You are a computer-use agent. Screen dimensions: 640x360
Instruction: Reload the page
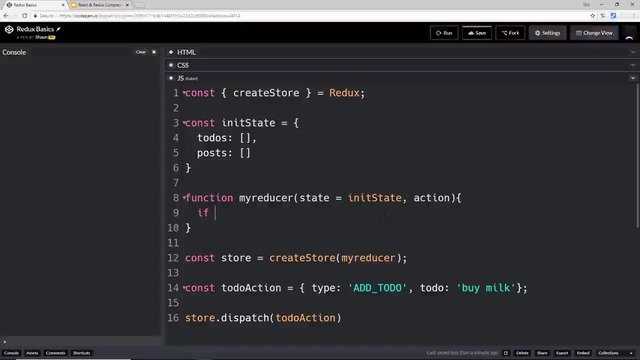point(24,16)
